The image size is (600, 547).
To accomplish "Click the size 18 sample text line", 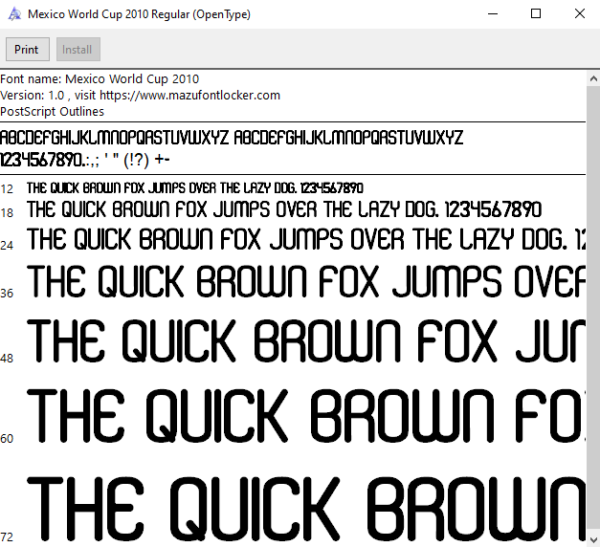I will tap(284, 210).
